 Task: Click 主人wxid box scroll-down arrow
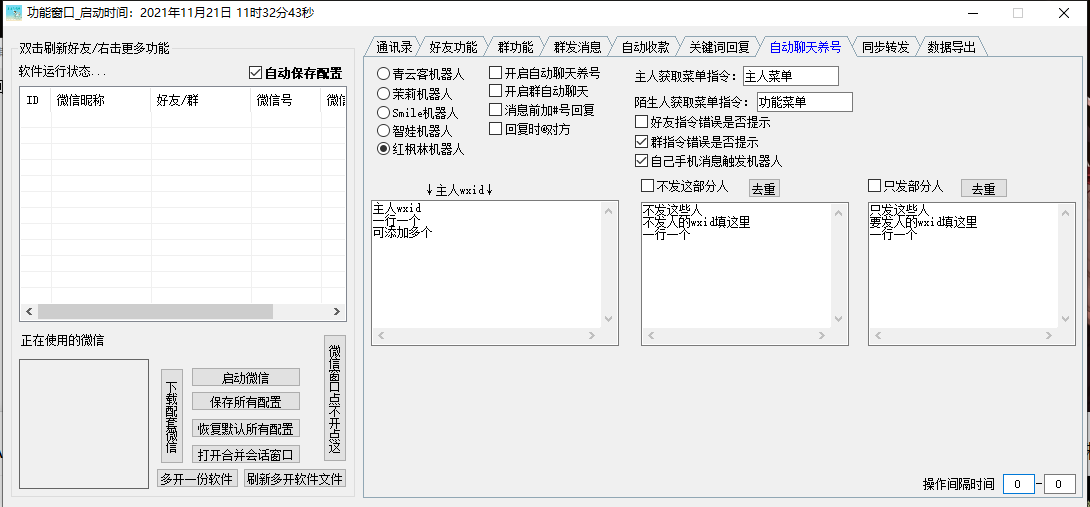tap(609, 319)
